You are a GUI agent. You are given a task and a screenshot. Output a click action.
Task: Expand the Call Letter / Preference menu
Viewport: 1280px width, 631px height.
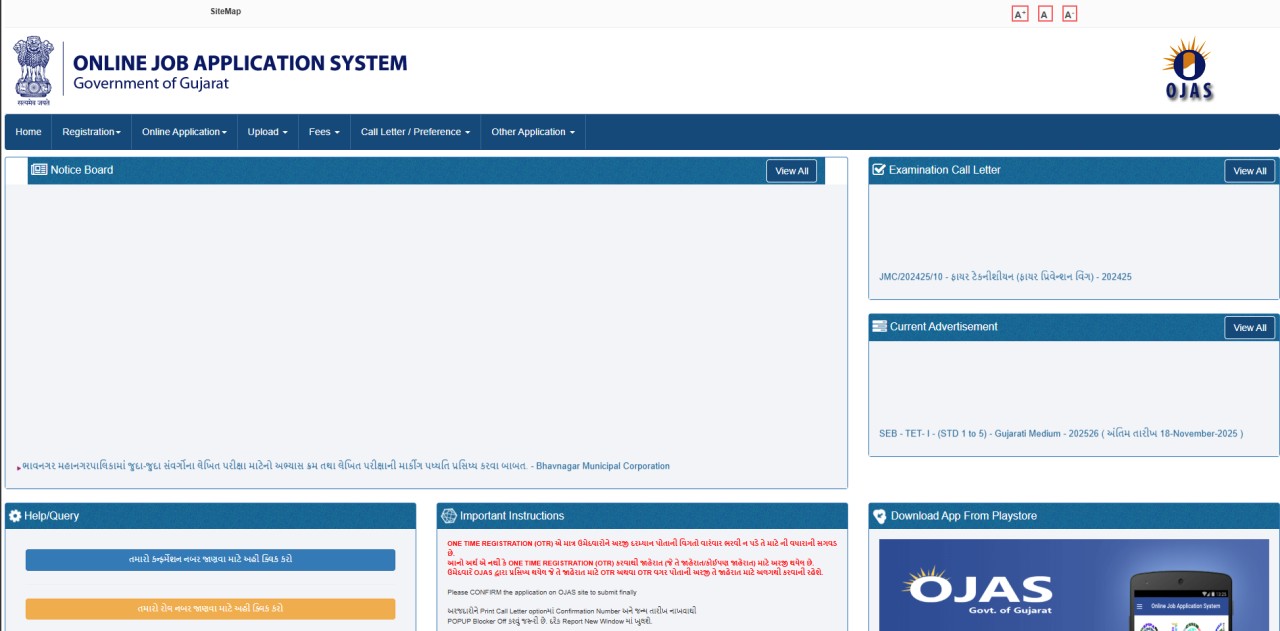pos(415,132)
